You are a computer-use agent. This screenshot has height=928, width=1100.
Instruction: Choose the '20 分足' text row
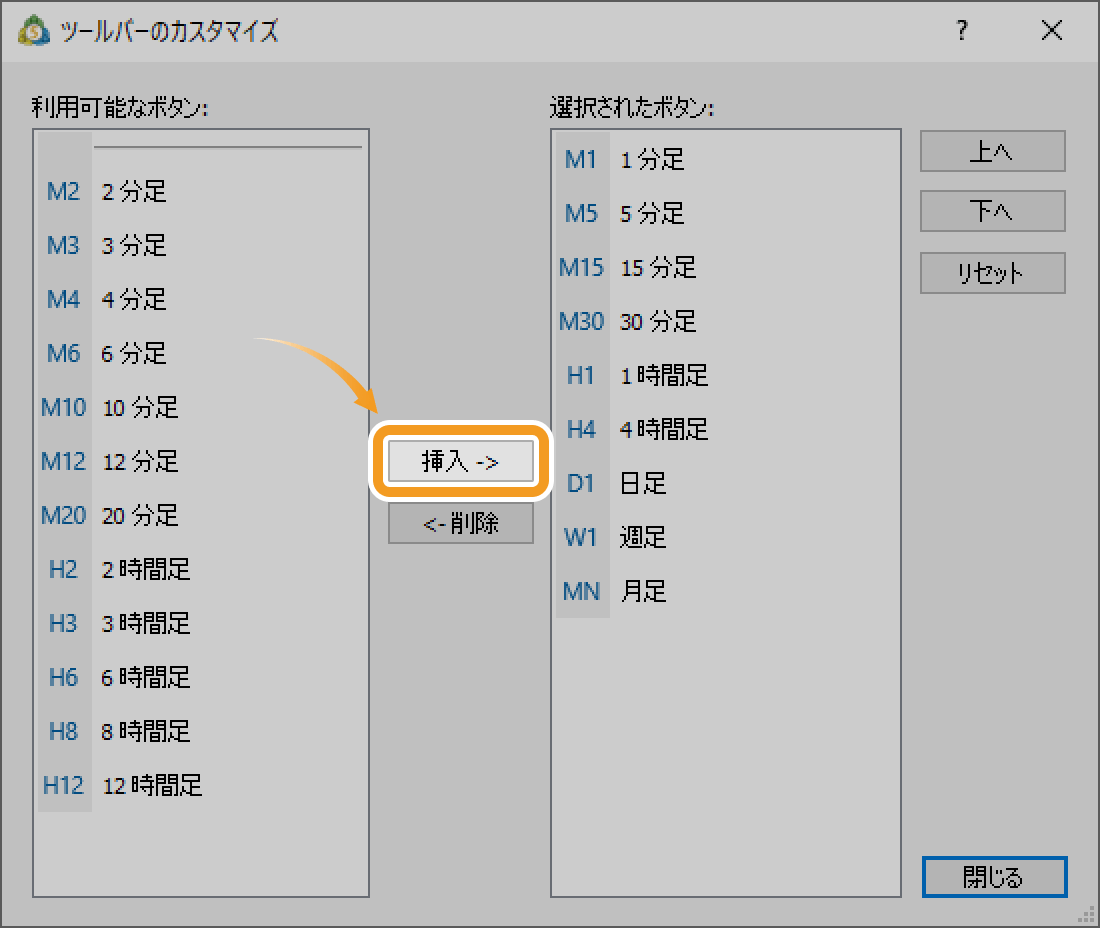(140, 516)
